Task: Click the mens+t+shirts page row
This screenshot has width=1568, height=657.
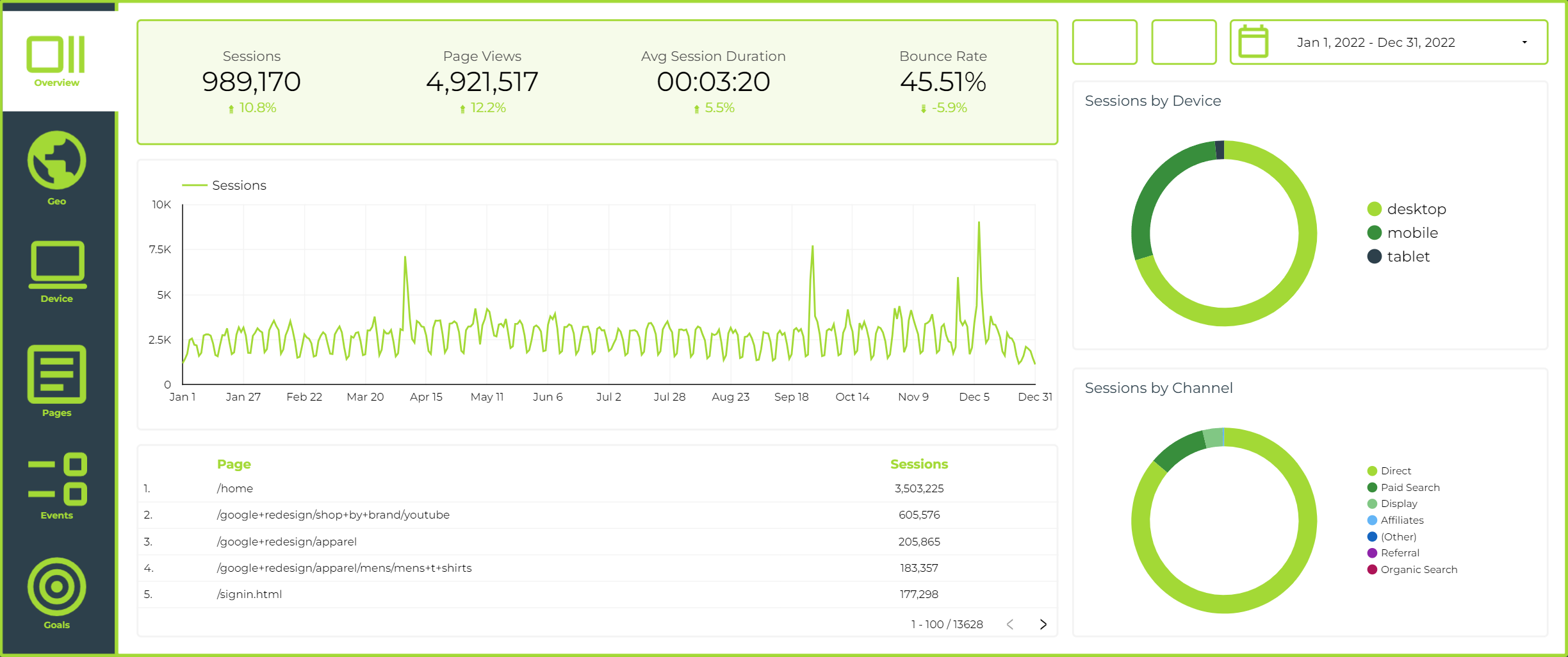Action: [597, 568]
